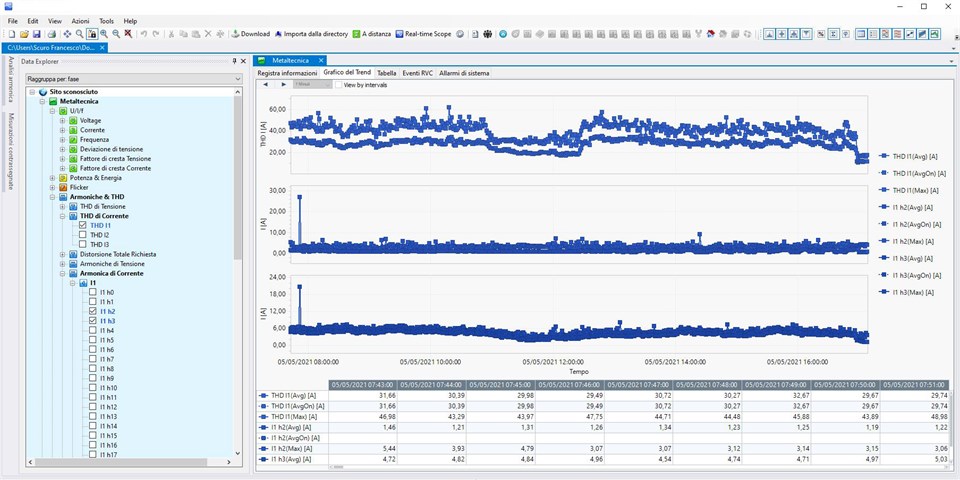This screenshot has width=960, height=480.
Task: Open the Azioni menu
Action: pos(80,21)
